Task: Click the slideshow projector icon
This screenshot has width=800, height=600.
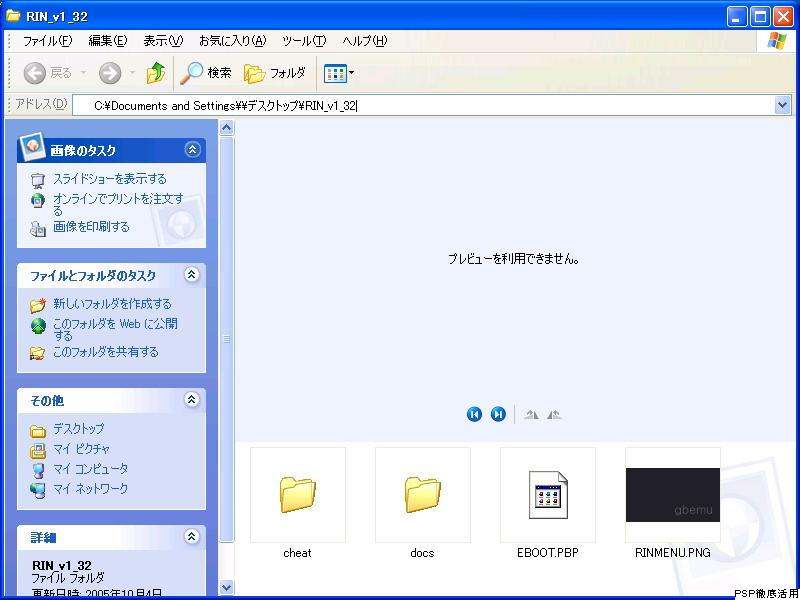Action: tap(38, 181)
